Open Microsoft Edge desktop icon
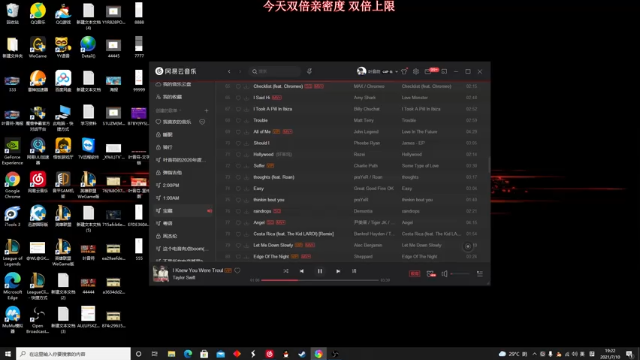 (12, 286)
